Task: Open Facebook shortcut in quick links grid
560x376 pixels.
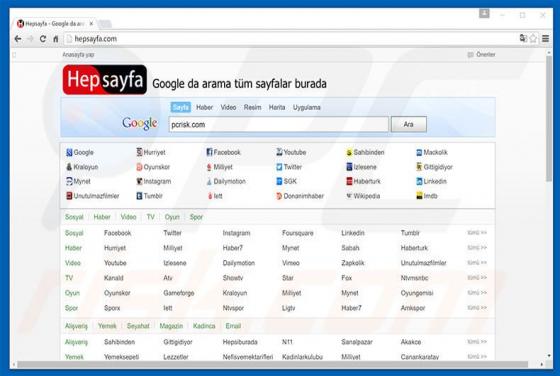Action: click(223, 152)
